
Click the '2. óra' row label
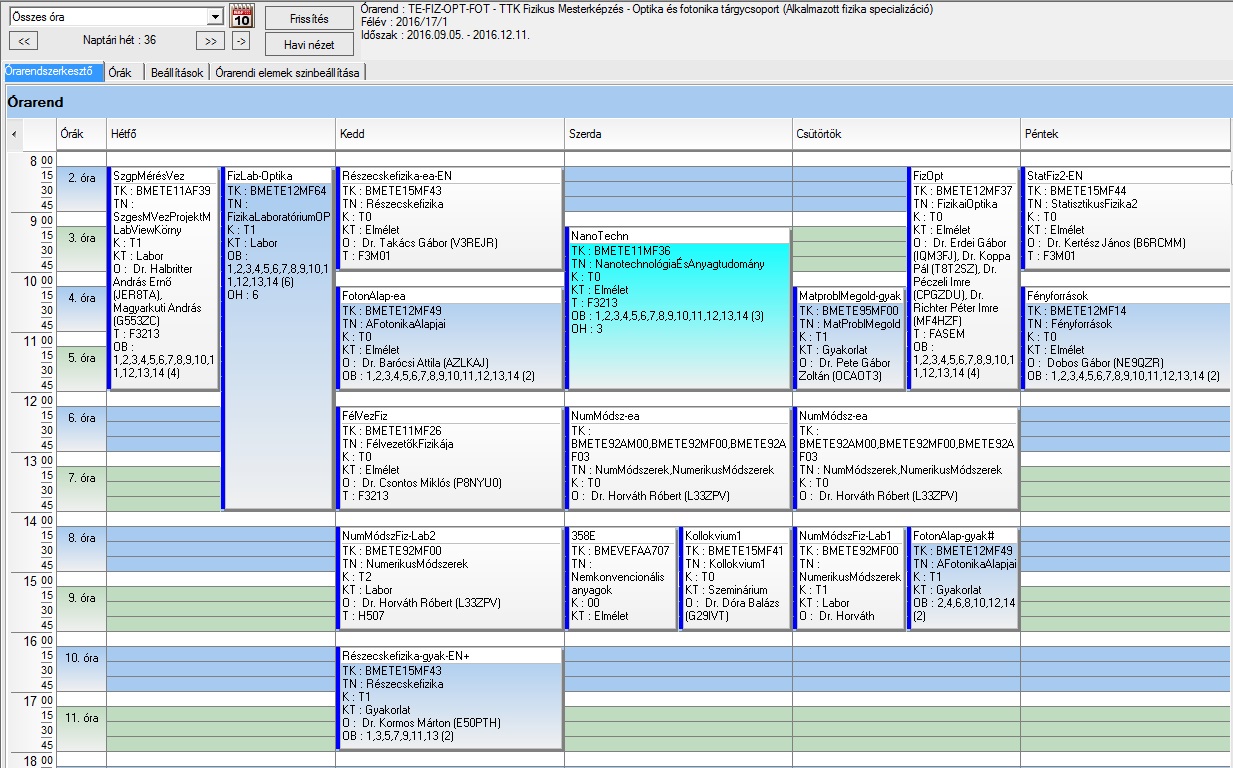[81, 189]
